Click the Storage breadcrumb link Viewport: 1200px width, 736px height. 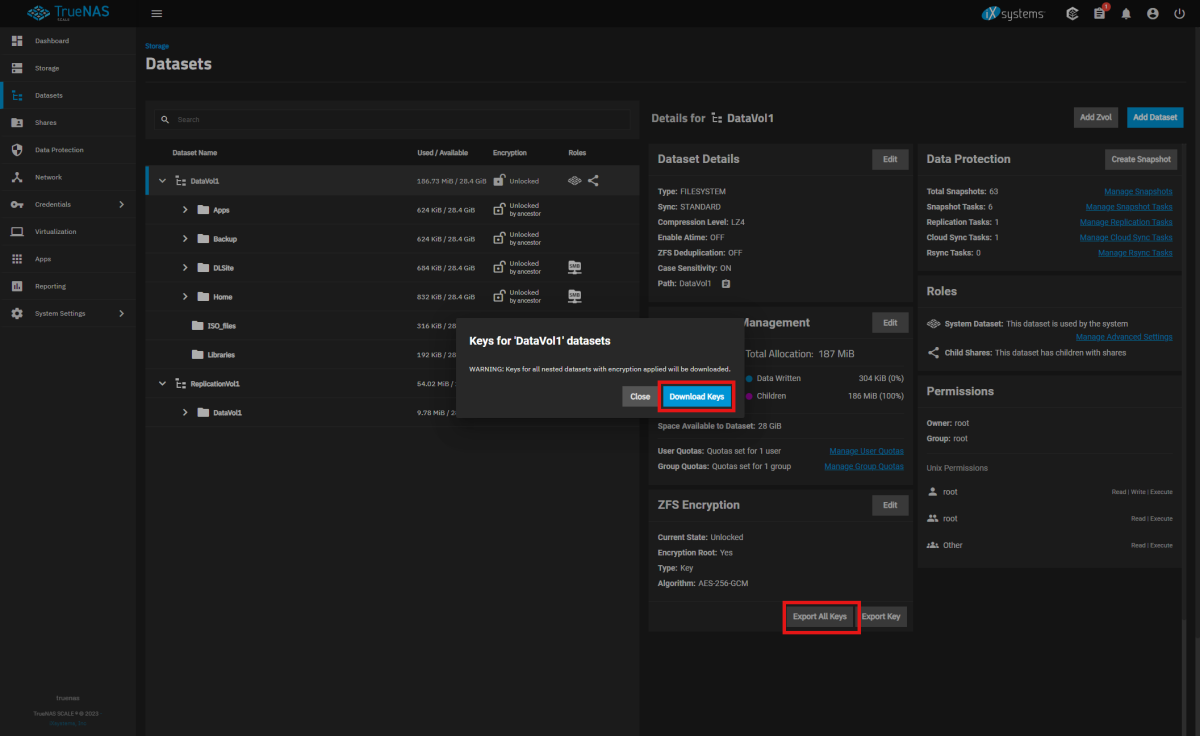157,46
